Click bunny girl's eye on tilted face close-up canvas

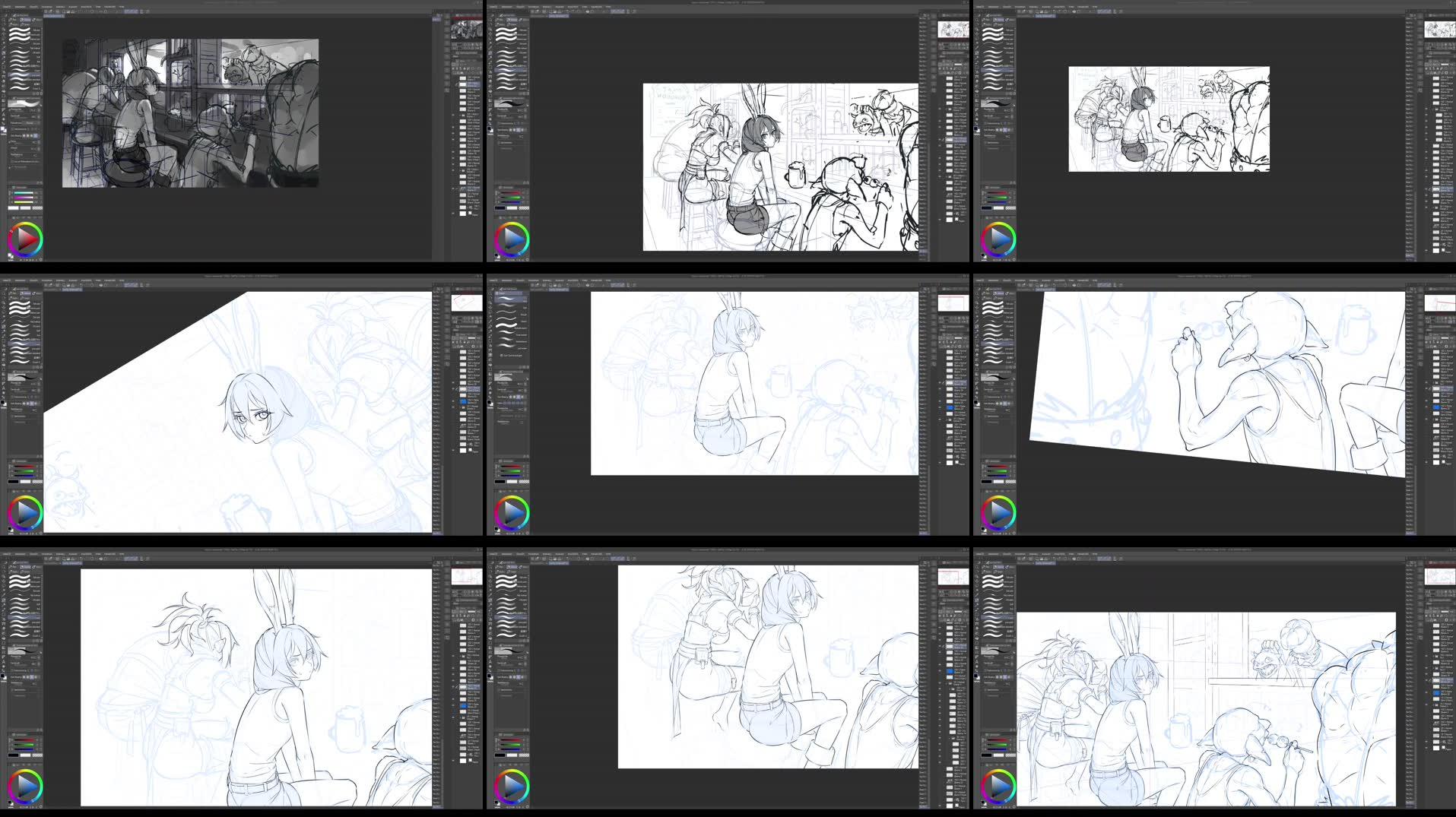tap(263, 415)
